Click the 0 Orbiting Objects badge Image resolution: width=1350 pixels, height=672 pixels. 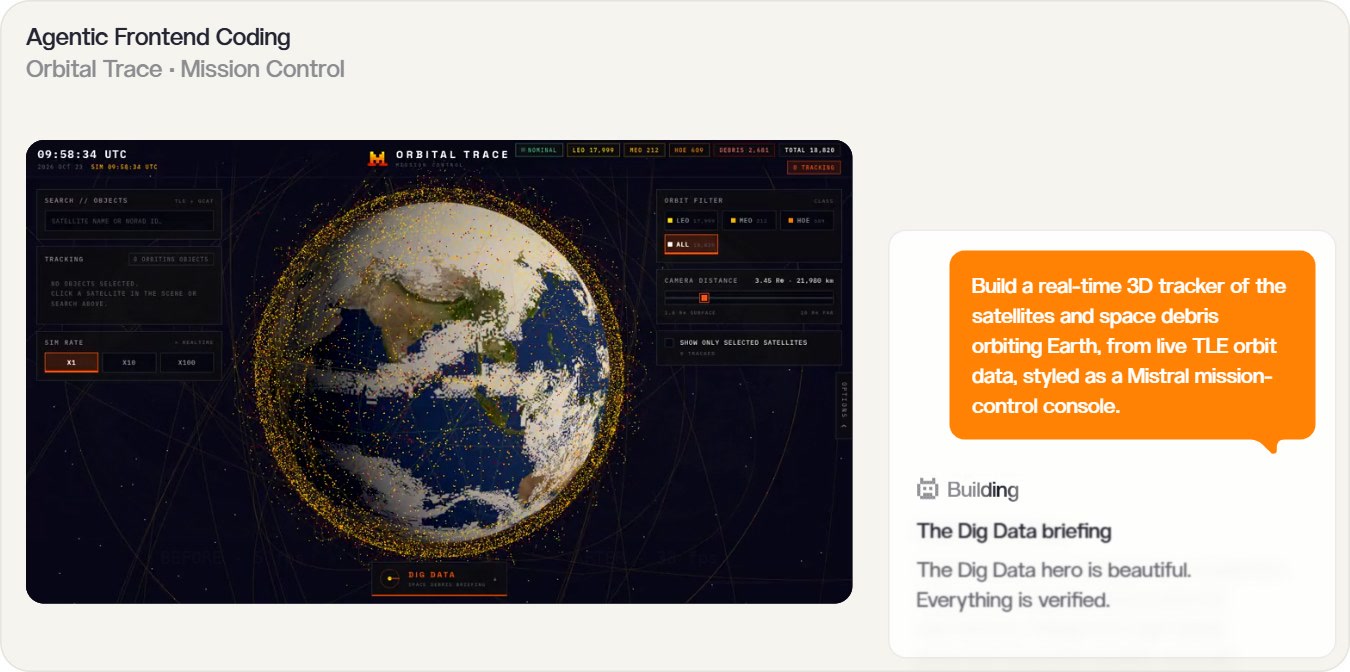click(x=171, y=259)
